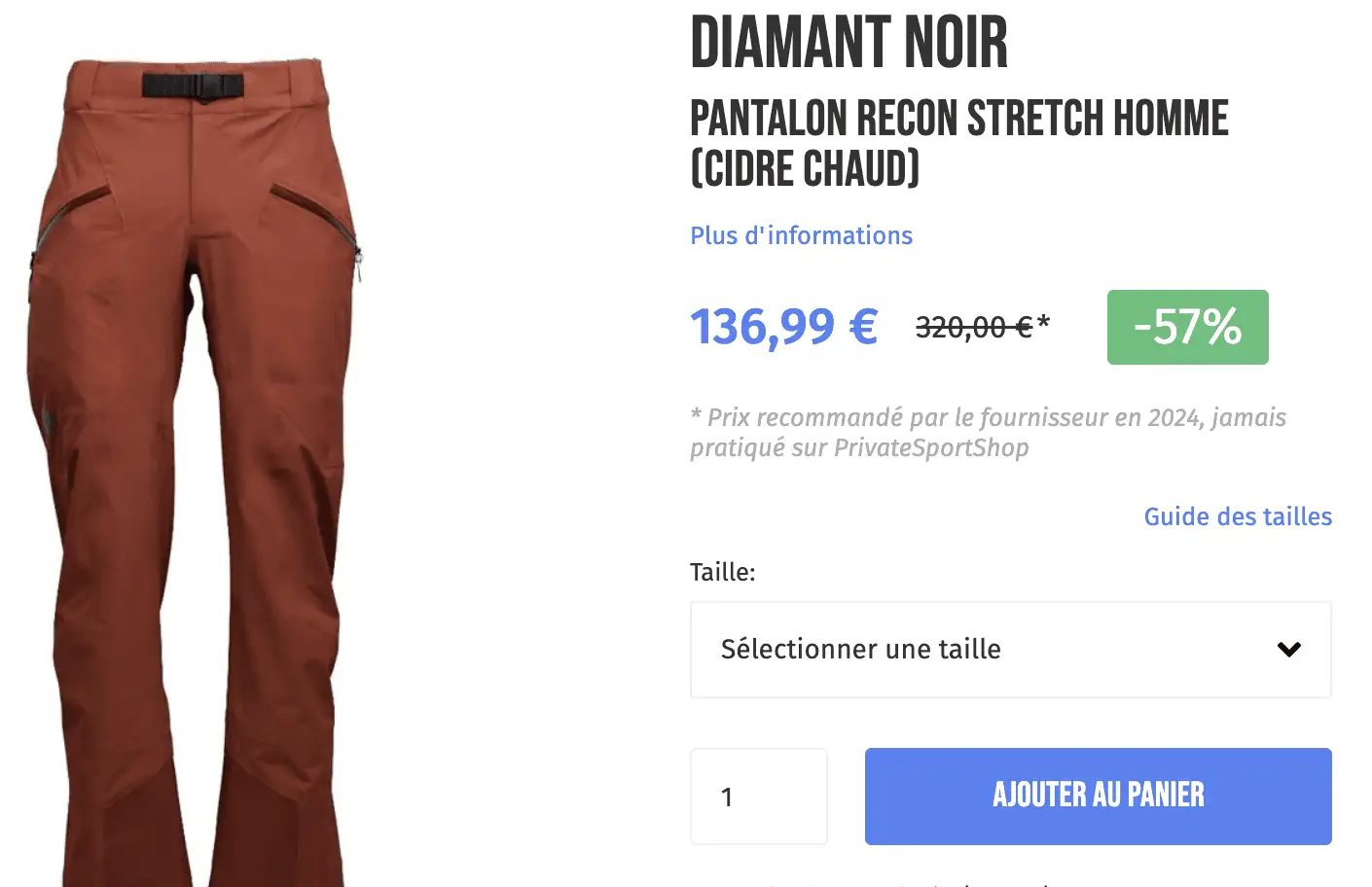1372x887 pixels.
Task: View the 'Guide des tailles' sizing guide
Action: [1237, 516]
